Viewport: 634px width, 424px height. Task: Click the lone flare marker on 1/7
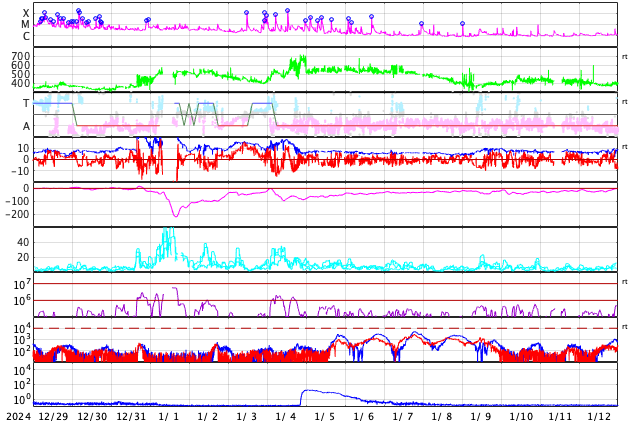[x=422, y=24]
